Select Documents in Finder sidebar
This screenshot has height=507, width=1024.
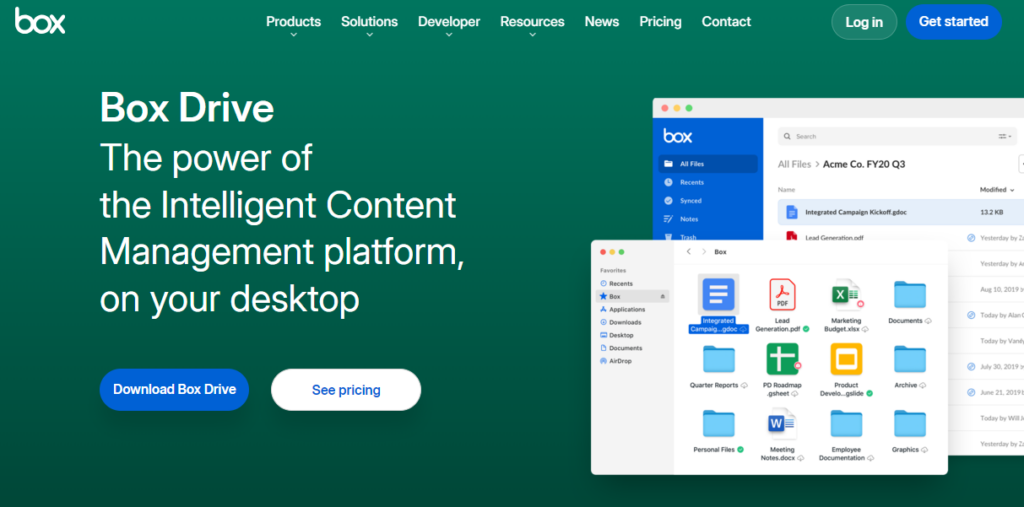coord(621,348)
